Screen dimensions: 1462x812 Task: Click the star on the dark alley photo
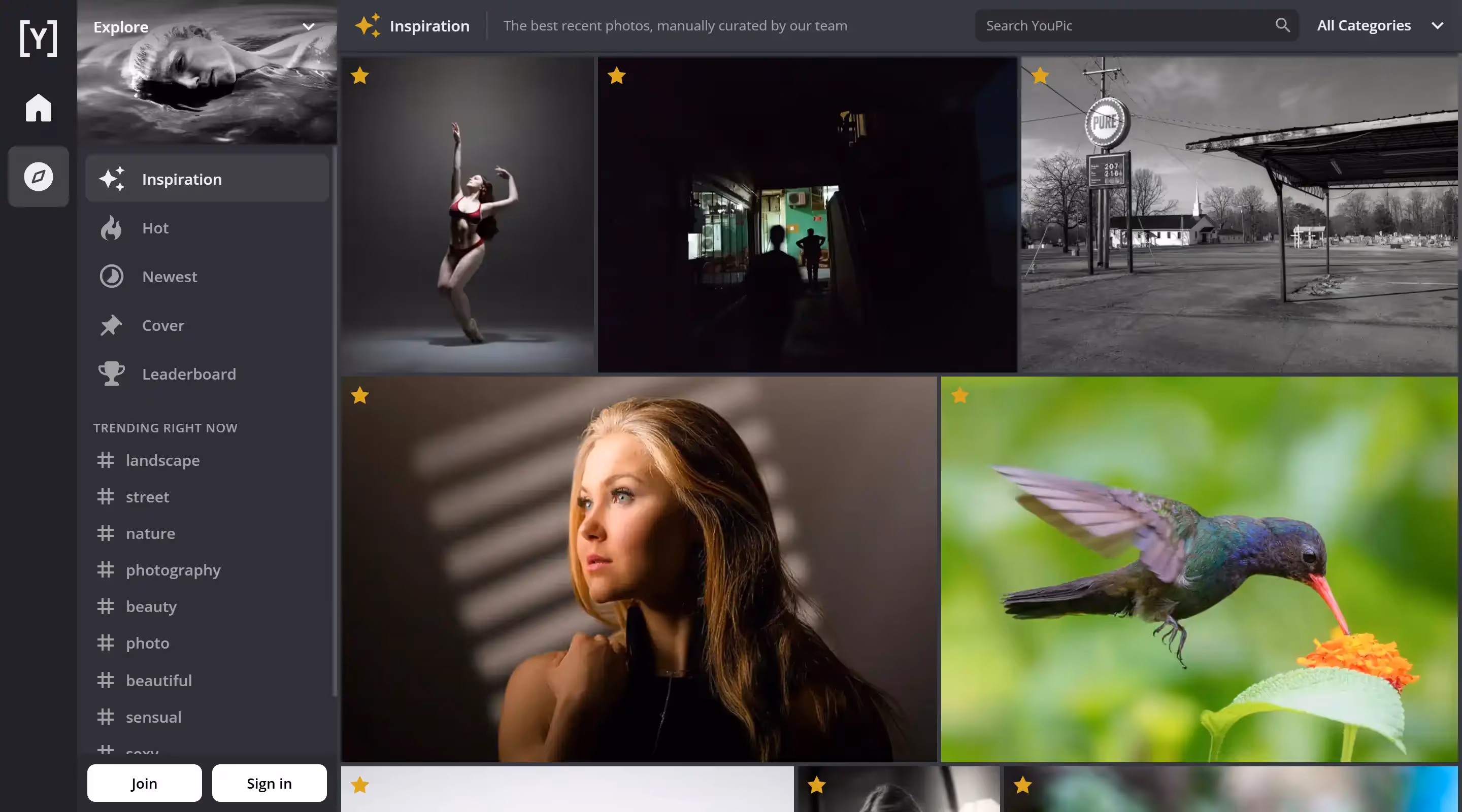616,76
